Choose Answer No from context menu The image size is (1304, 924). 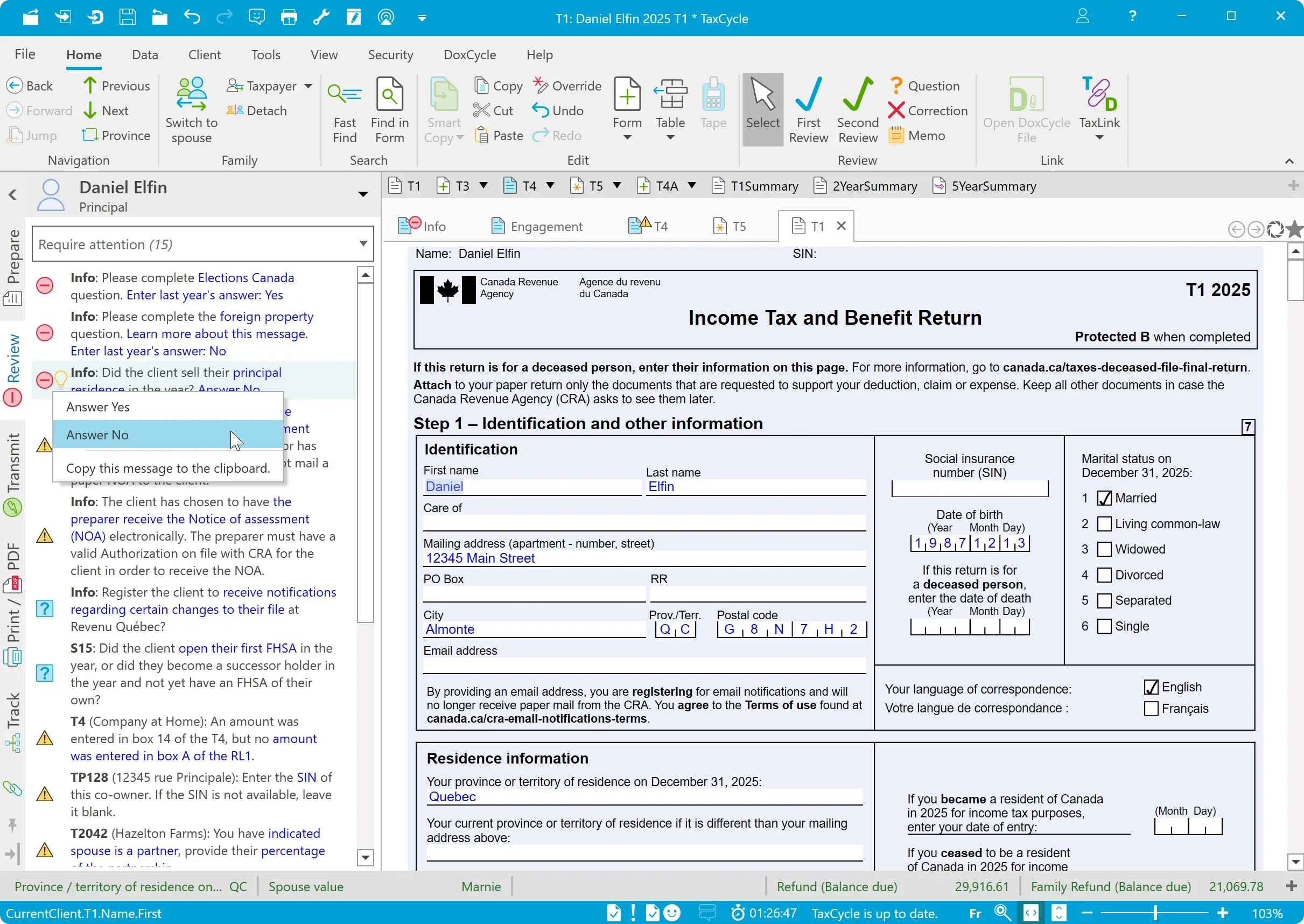point(97,435)
